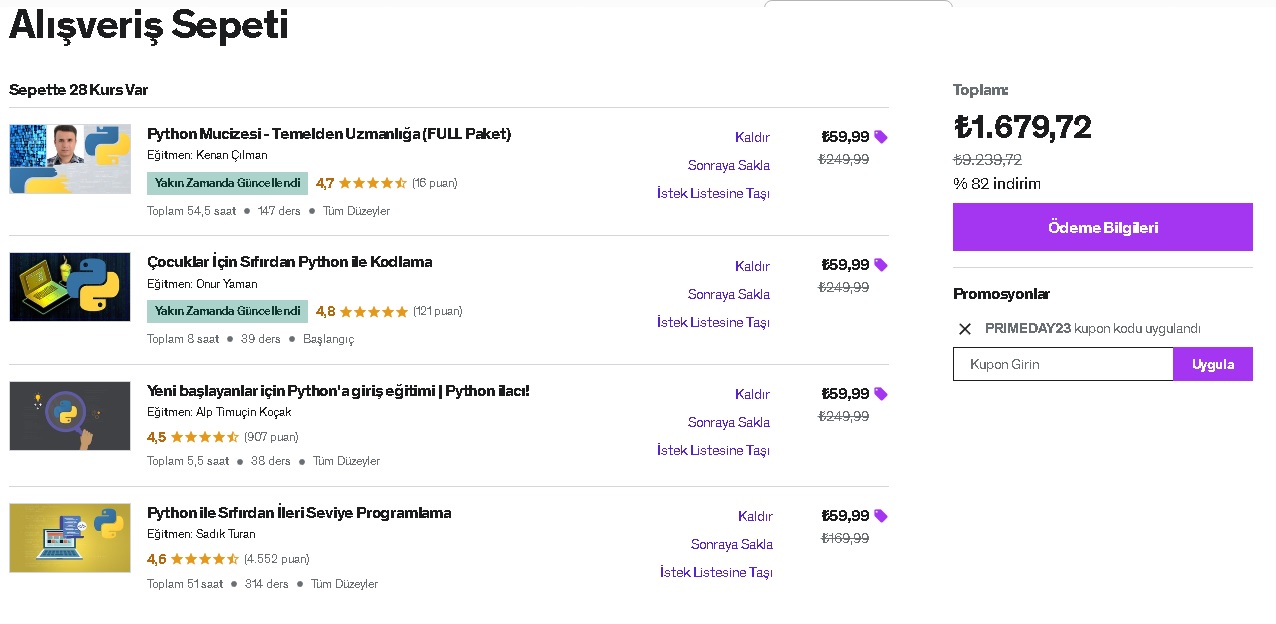Click Ödeme Bilgileri checkout button
The width and height of the screenshot is (1276, 624).
(x=1102, y=227)
